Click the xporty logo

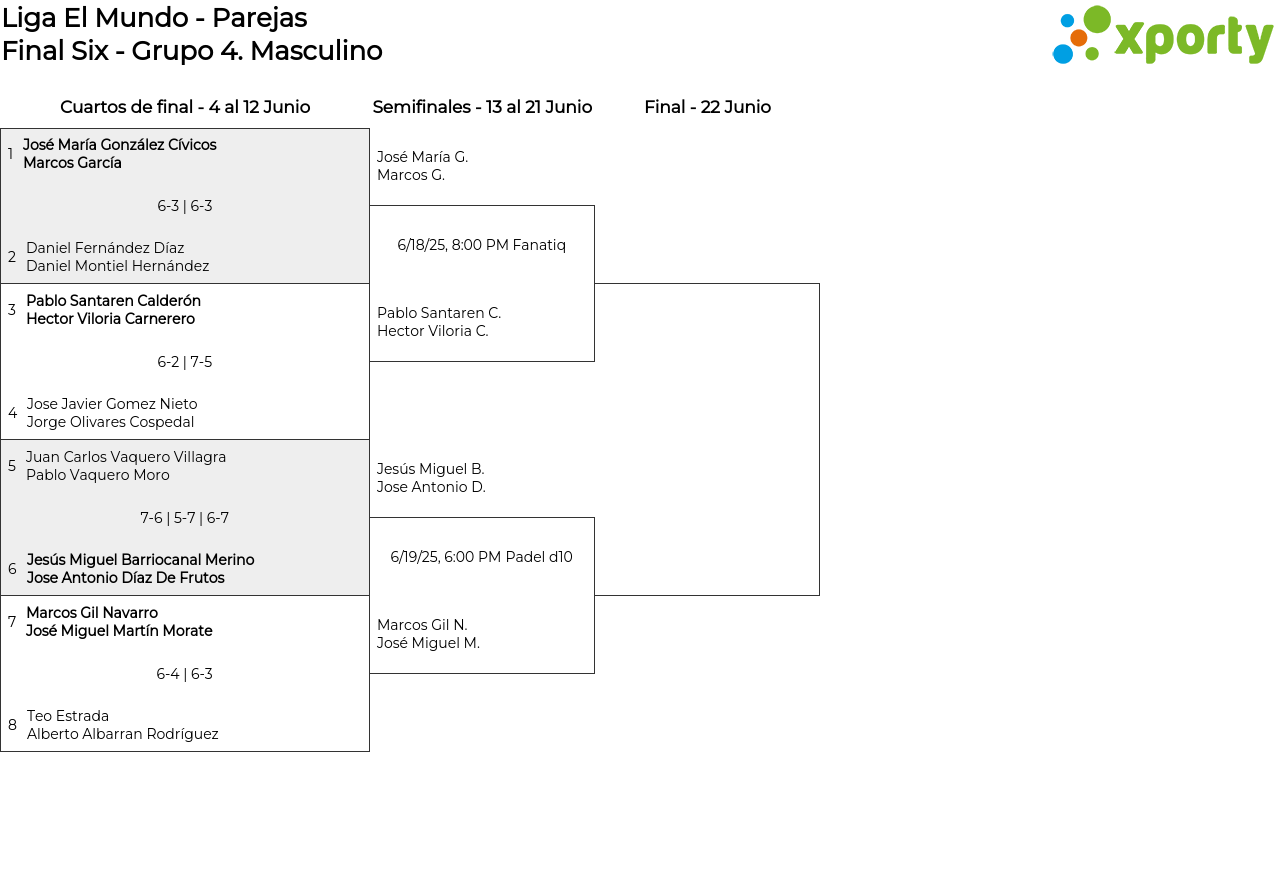click(x=1162, y=36)
